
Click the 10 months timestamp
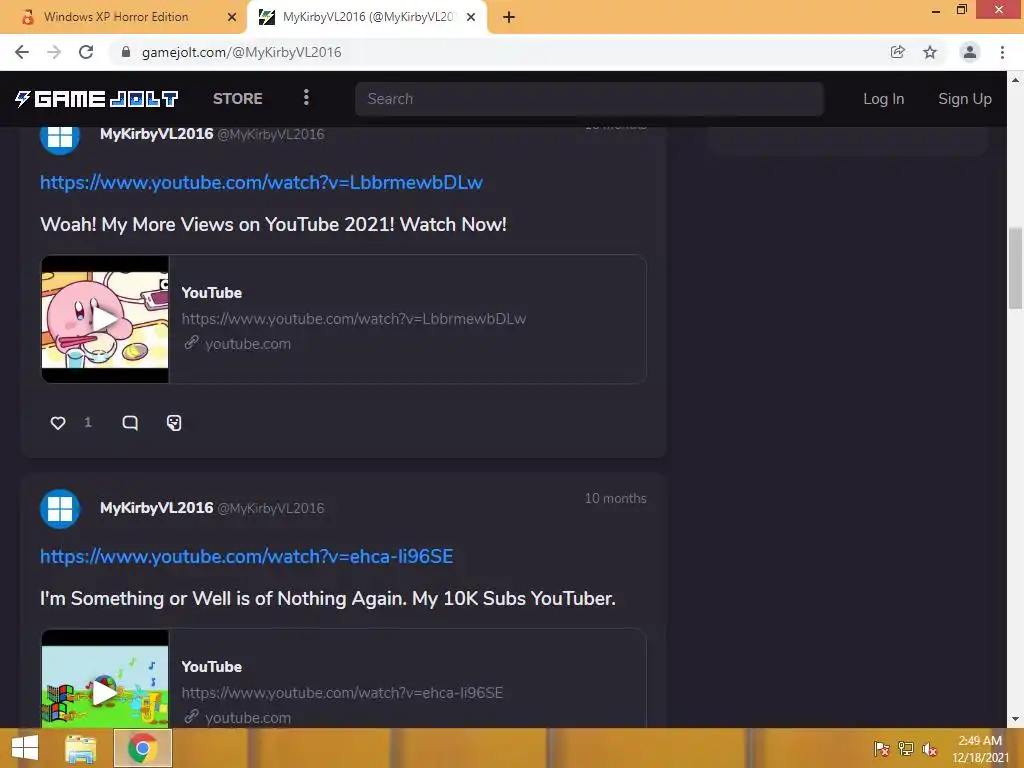615,498
